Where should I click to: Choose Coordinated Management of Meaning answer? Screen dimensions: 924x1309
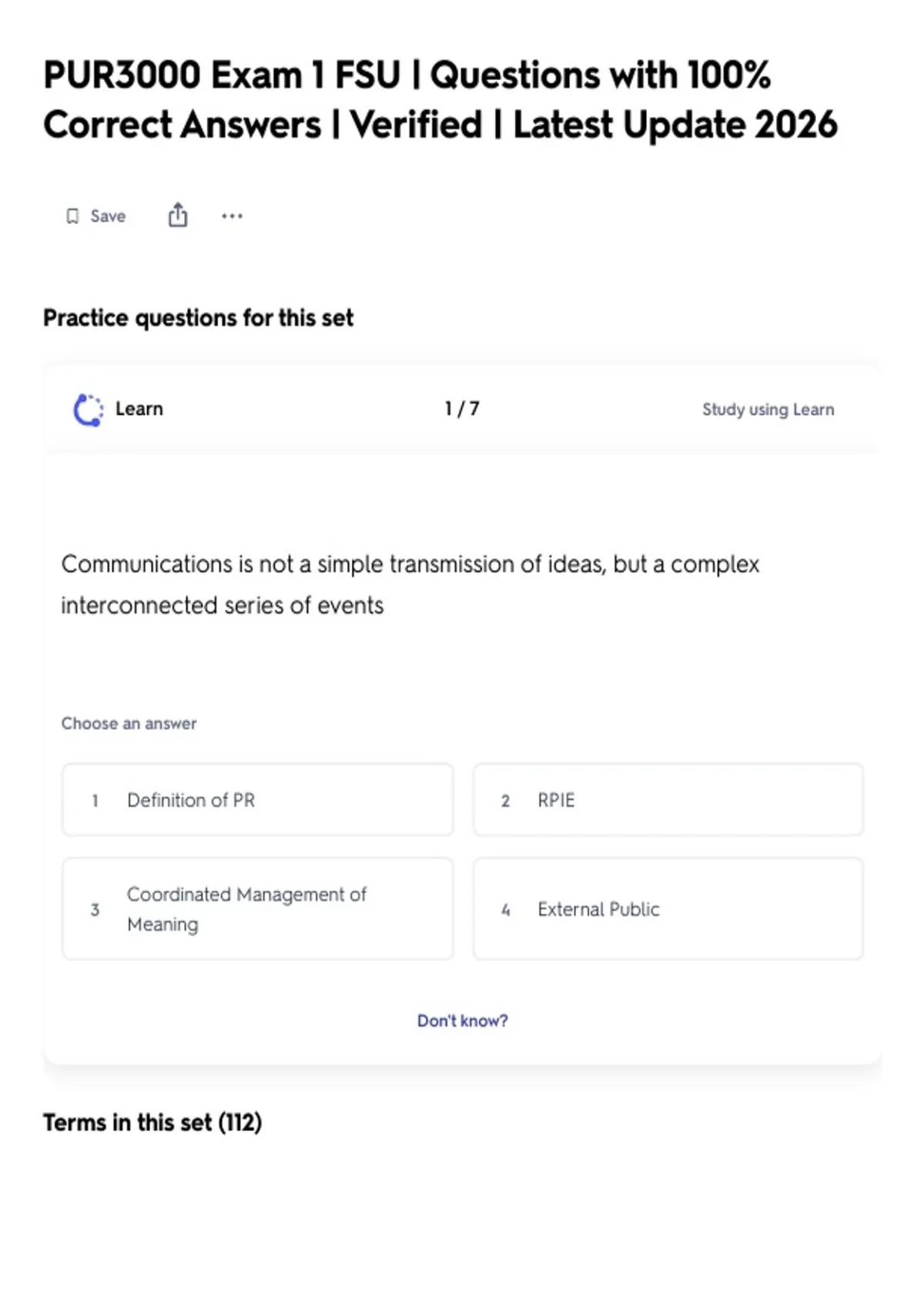tap(258, 909)
